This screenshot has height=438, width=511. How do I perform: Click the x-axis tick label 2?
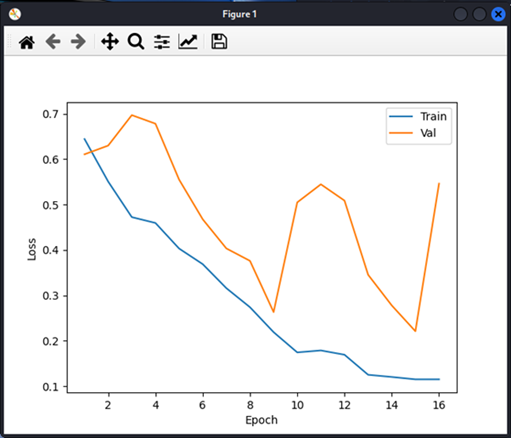(x=108, y=405)
